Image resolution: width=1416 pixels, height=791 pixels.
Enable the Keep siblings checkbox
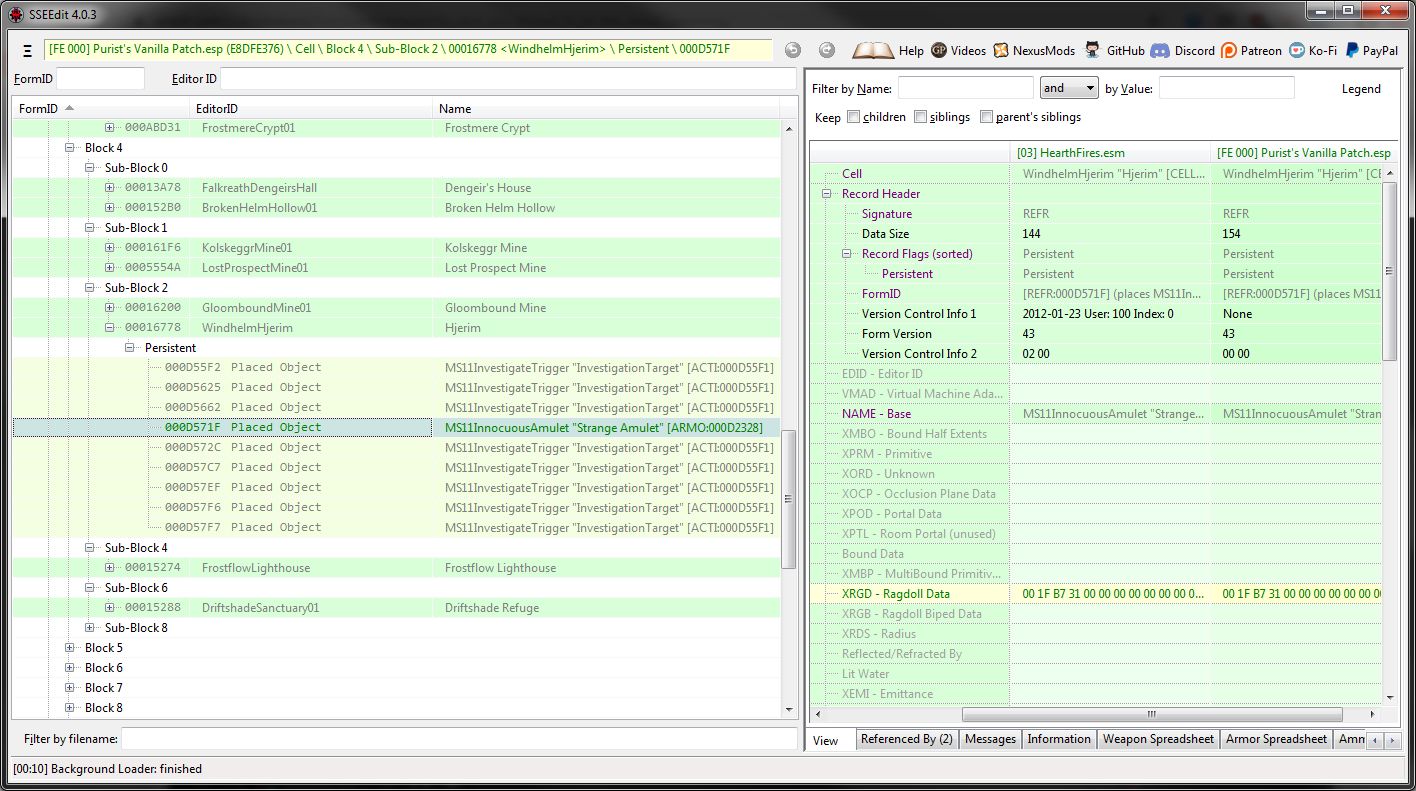(920, 117)
